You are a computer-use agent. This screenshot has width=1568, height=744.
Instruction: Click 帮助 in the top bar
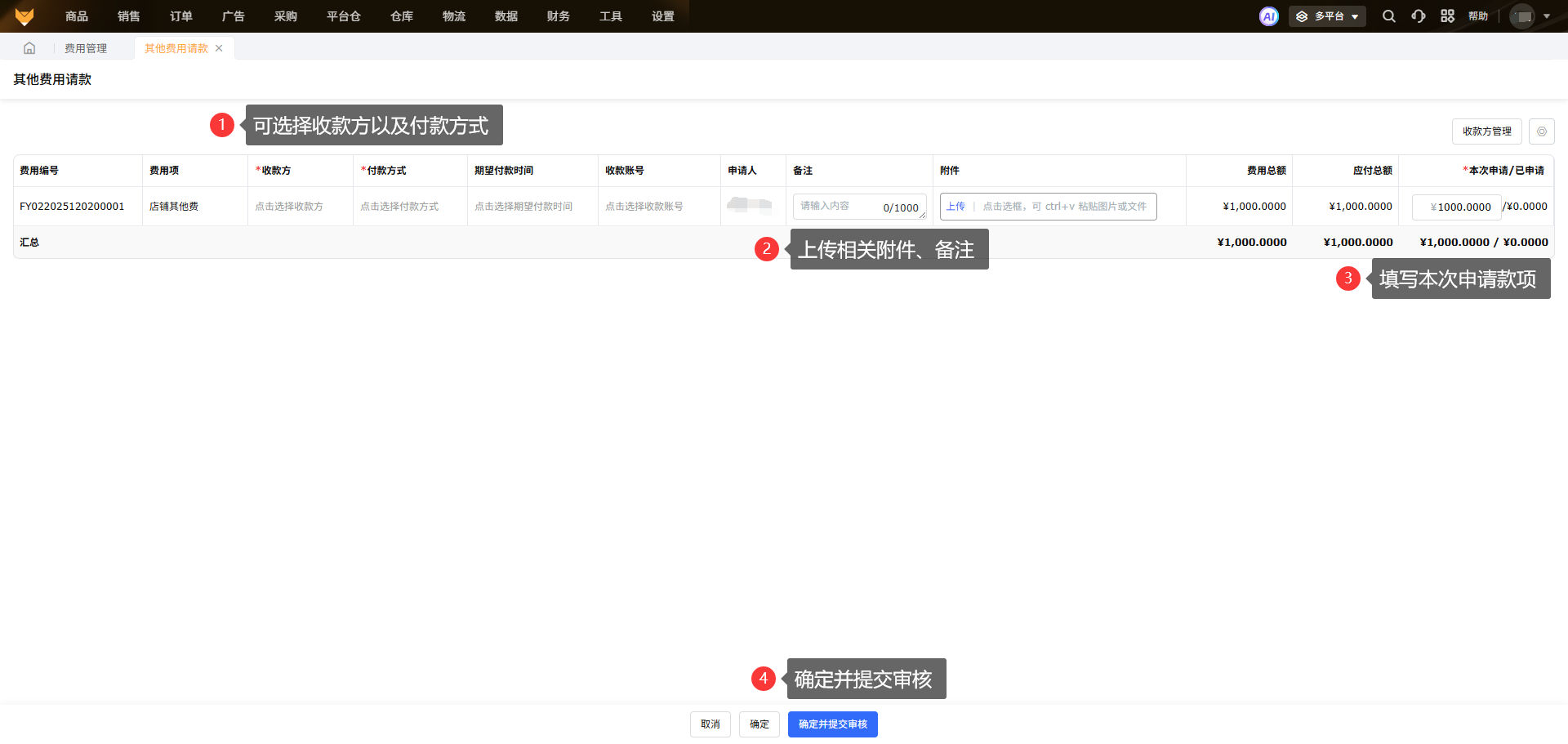1478,16
